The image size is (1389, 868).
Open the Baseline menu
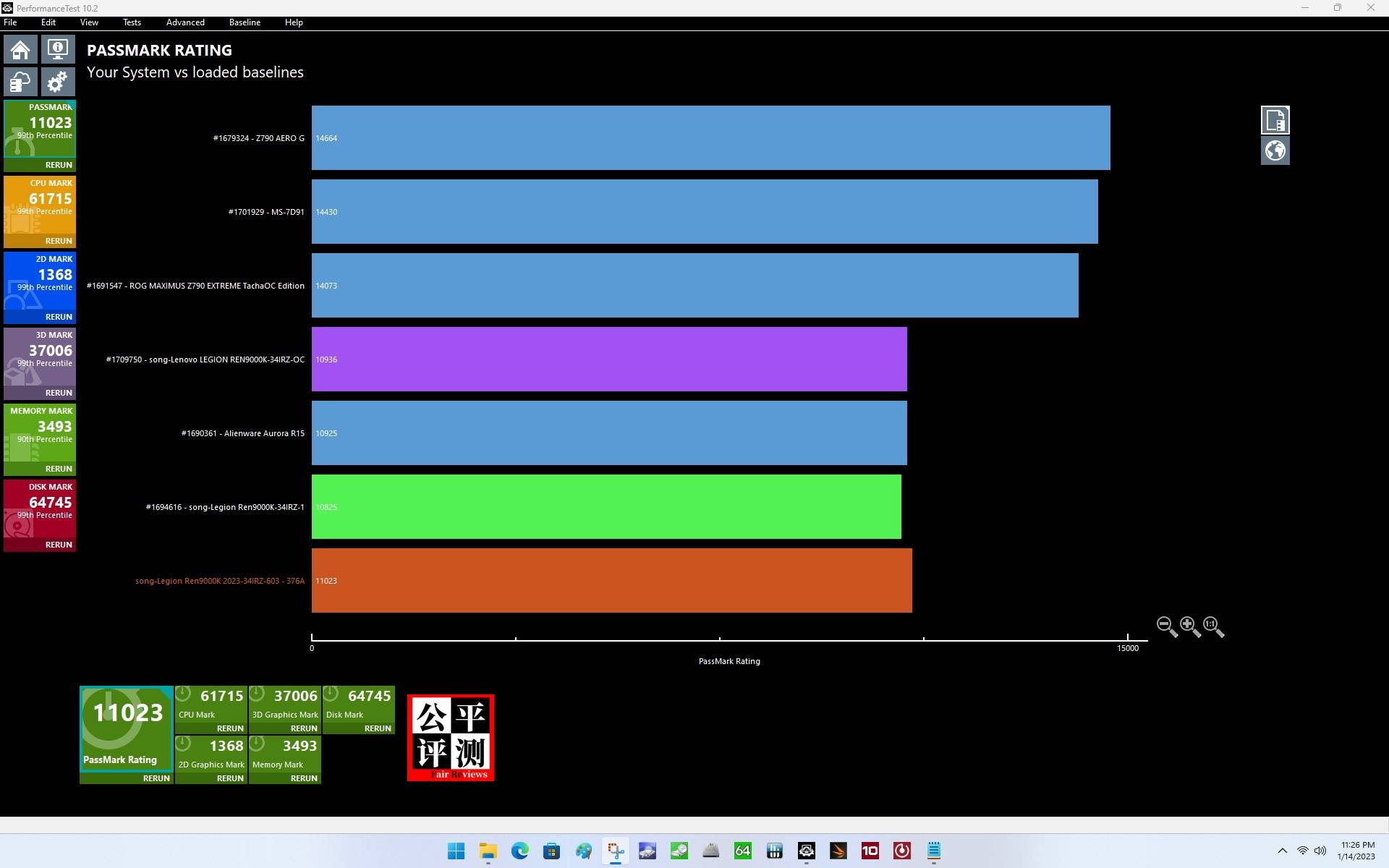point(245,22)
